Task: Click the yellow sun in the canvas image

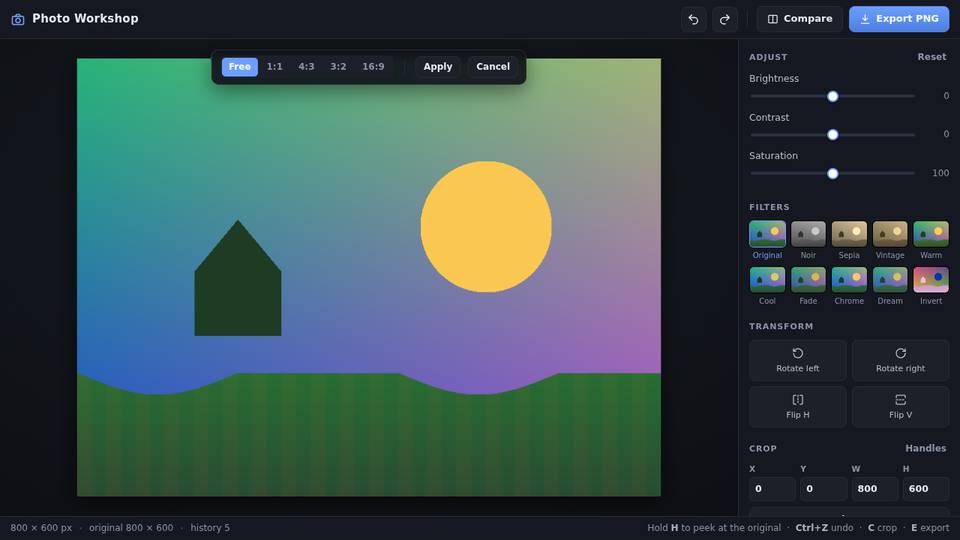Action: (486, 227)
